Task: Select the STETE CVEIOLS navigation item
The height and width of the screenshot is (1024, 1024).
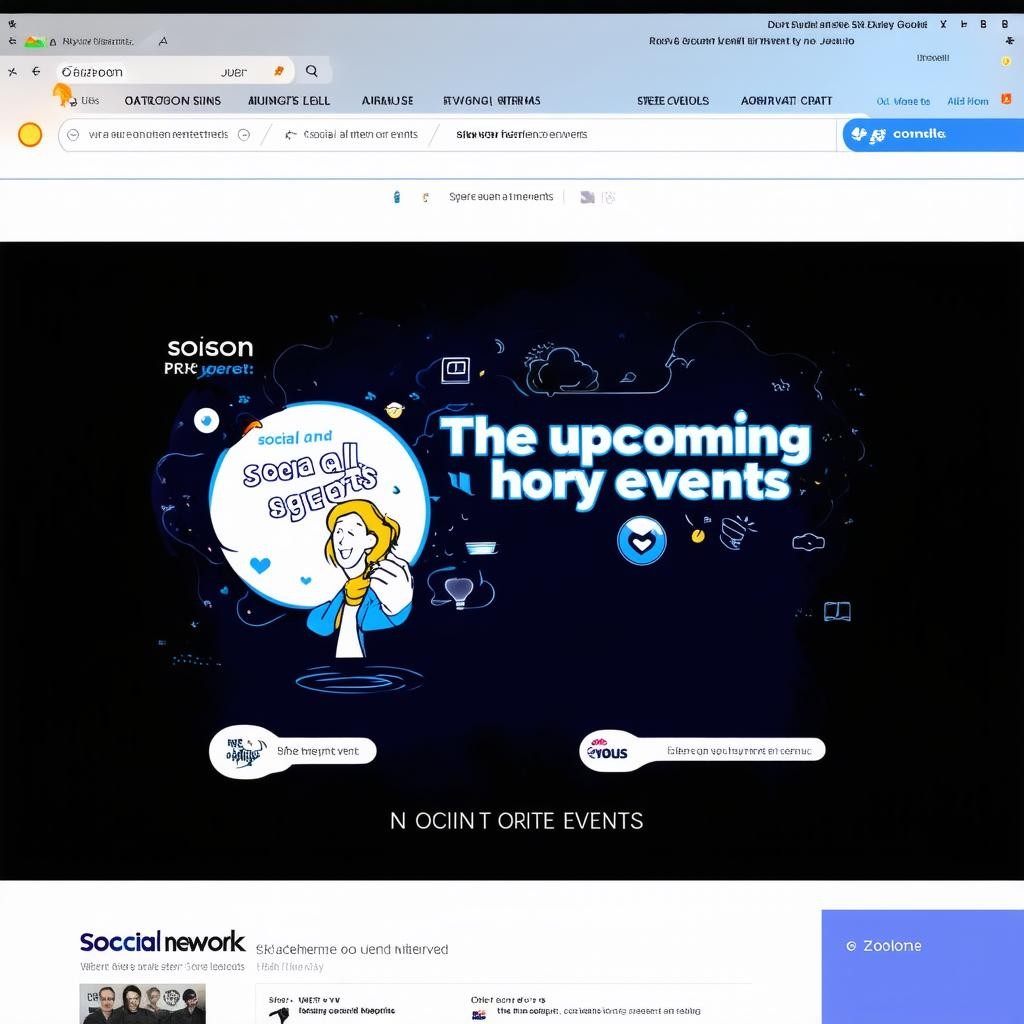Action: [x=673, y=101]
